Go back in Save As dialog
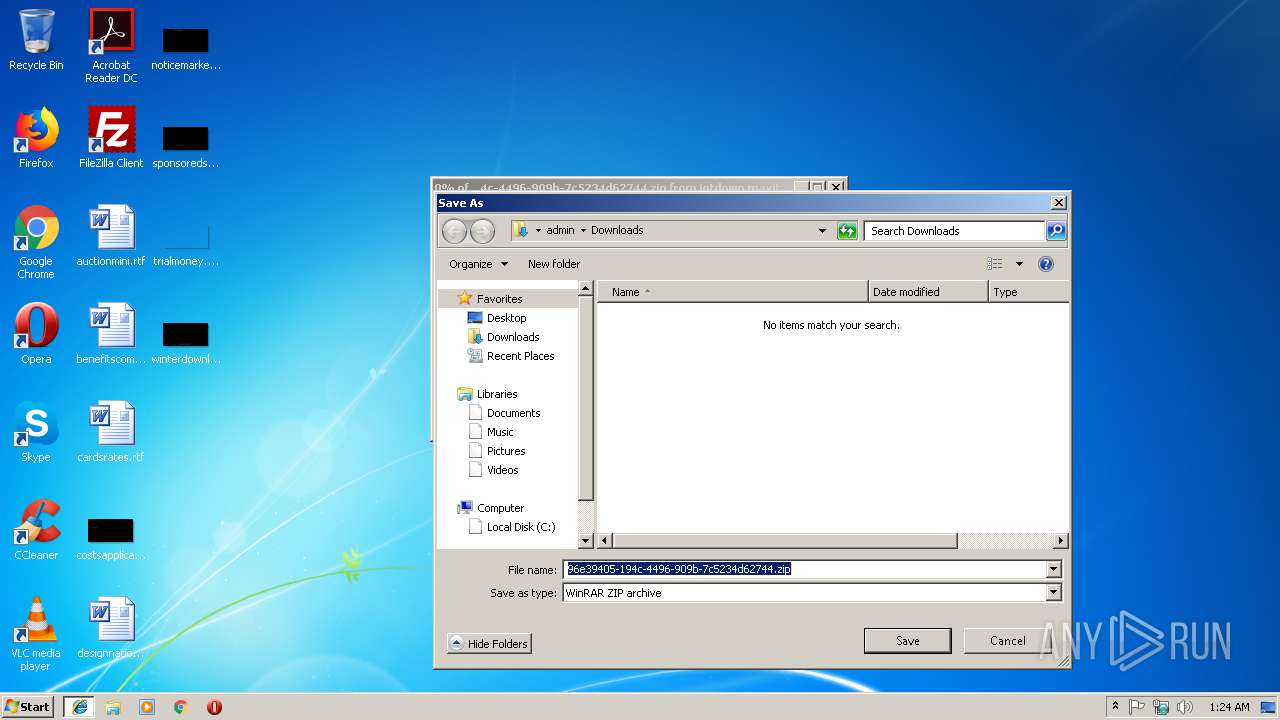1280x720 pixels. (x=454, y=231)
